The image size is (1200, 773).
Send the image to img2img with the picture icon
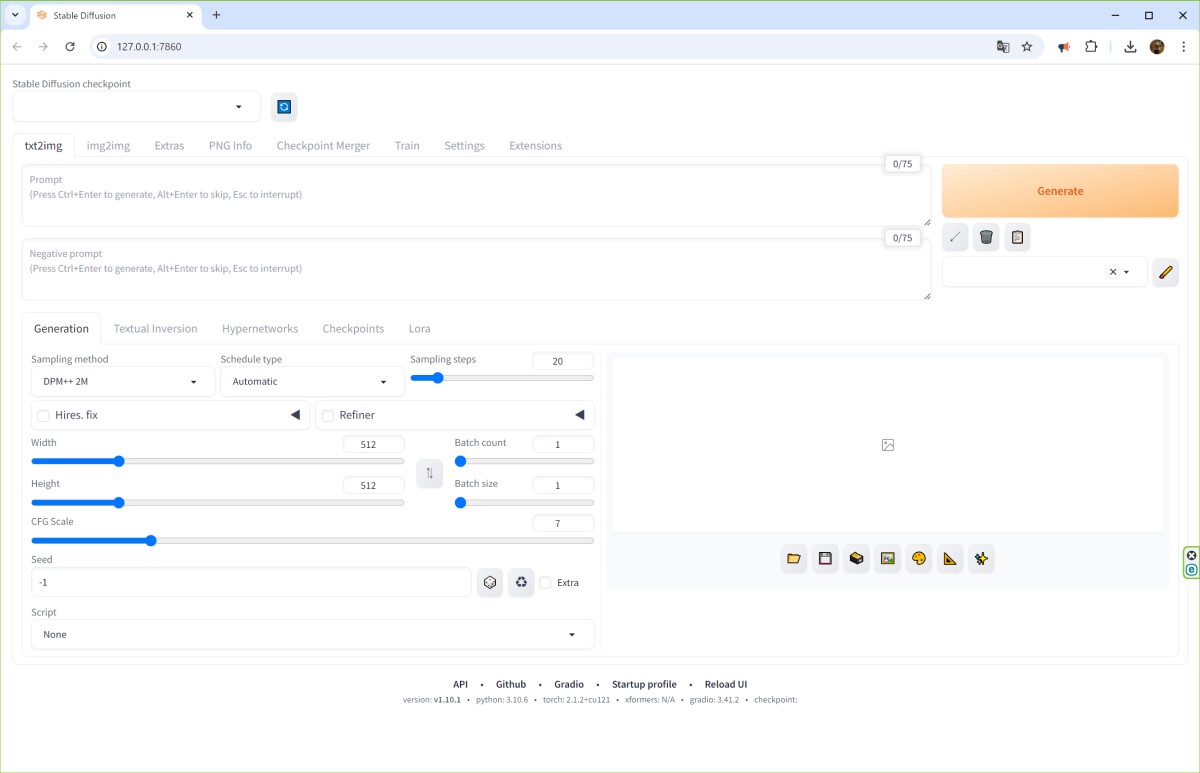point(887,558)
